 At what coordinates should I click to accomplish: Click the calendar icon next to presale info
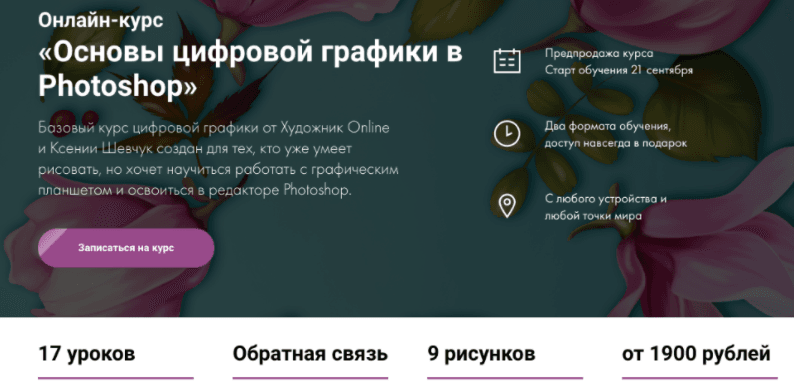click(507, 61)
